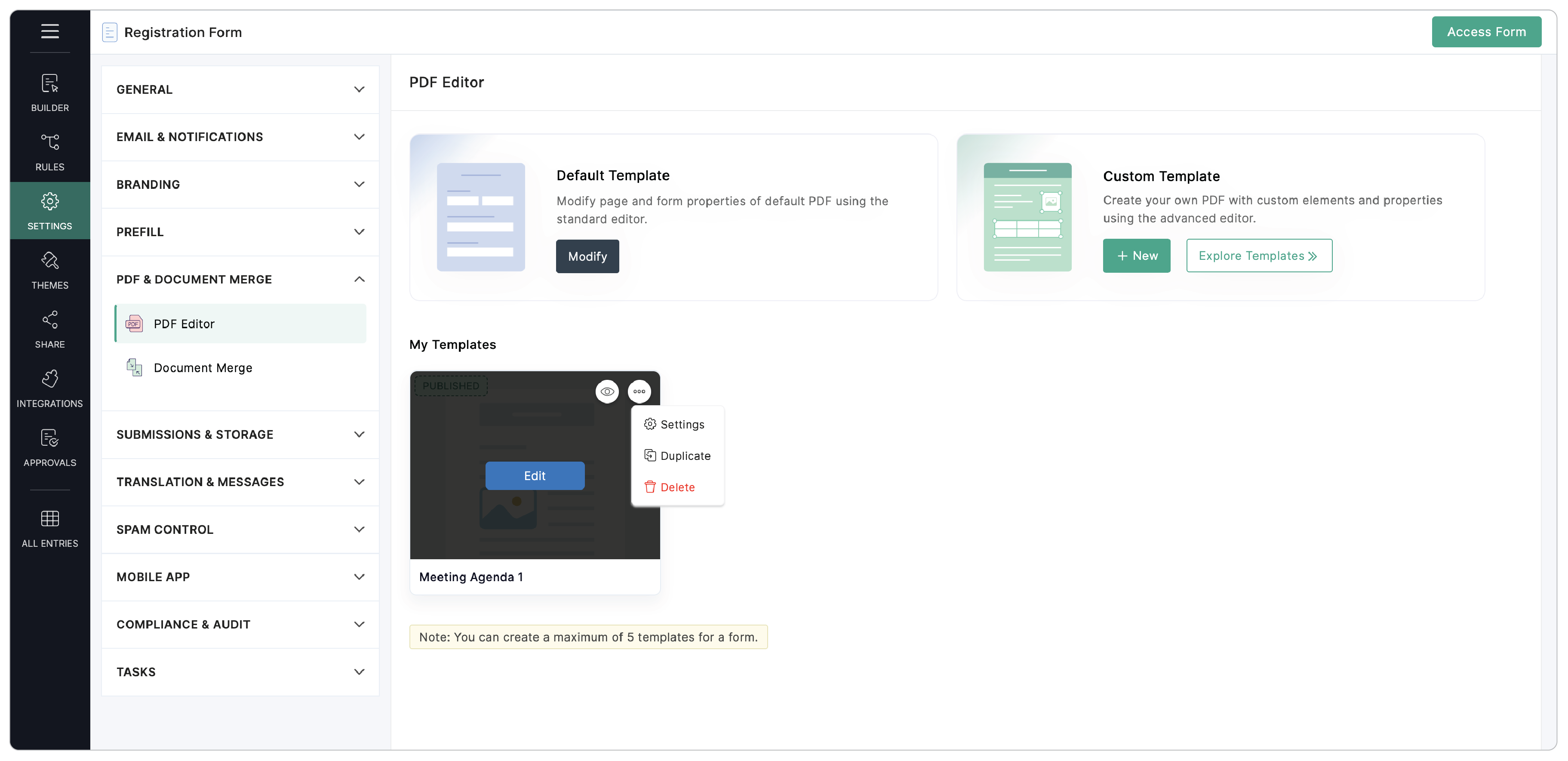The width and height of the screenshot is (1568, 761).
Task: Click the three-dots icon on template card
Action: click(x=639, y=391)
